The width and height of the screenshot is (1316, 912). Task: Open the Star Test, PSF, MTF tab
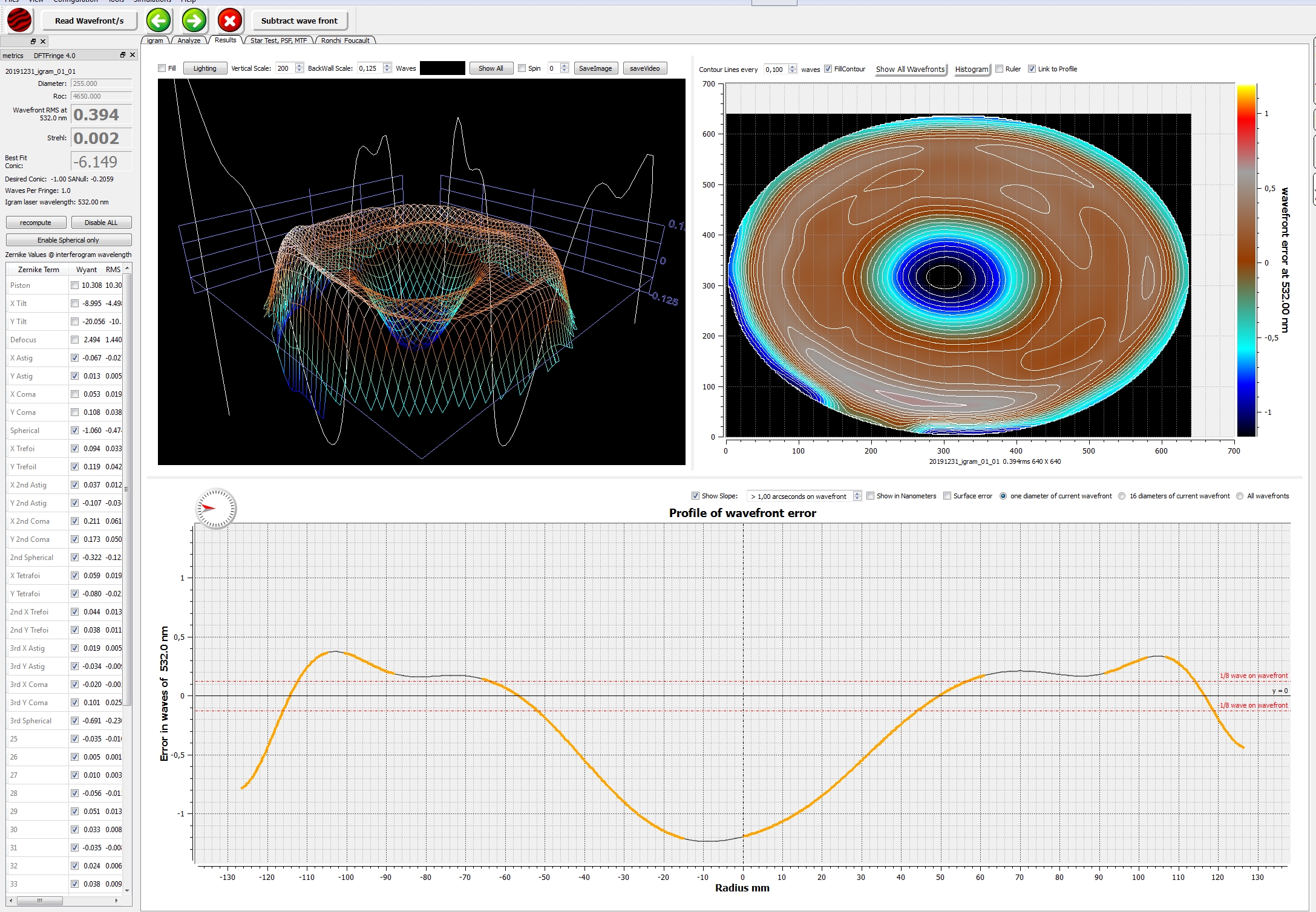pyautogui.click(x=278, y=41)
